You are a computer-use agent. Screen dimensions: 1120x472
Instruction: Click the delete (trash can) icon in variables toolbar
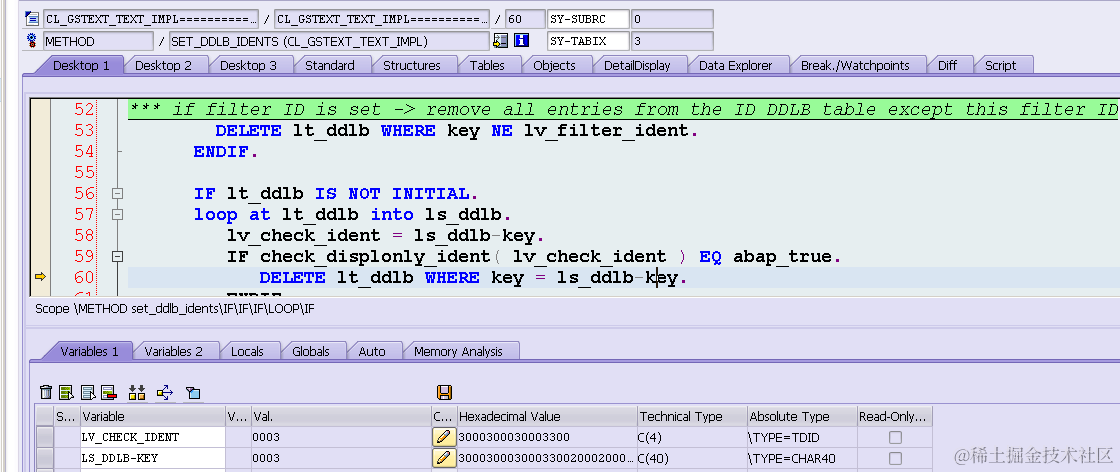pyautogui.click(x=46, y=392)
